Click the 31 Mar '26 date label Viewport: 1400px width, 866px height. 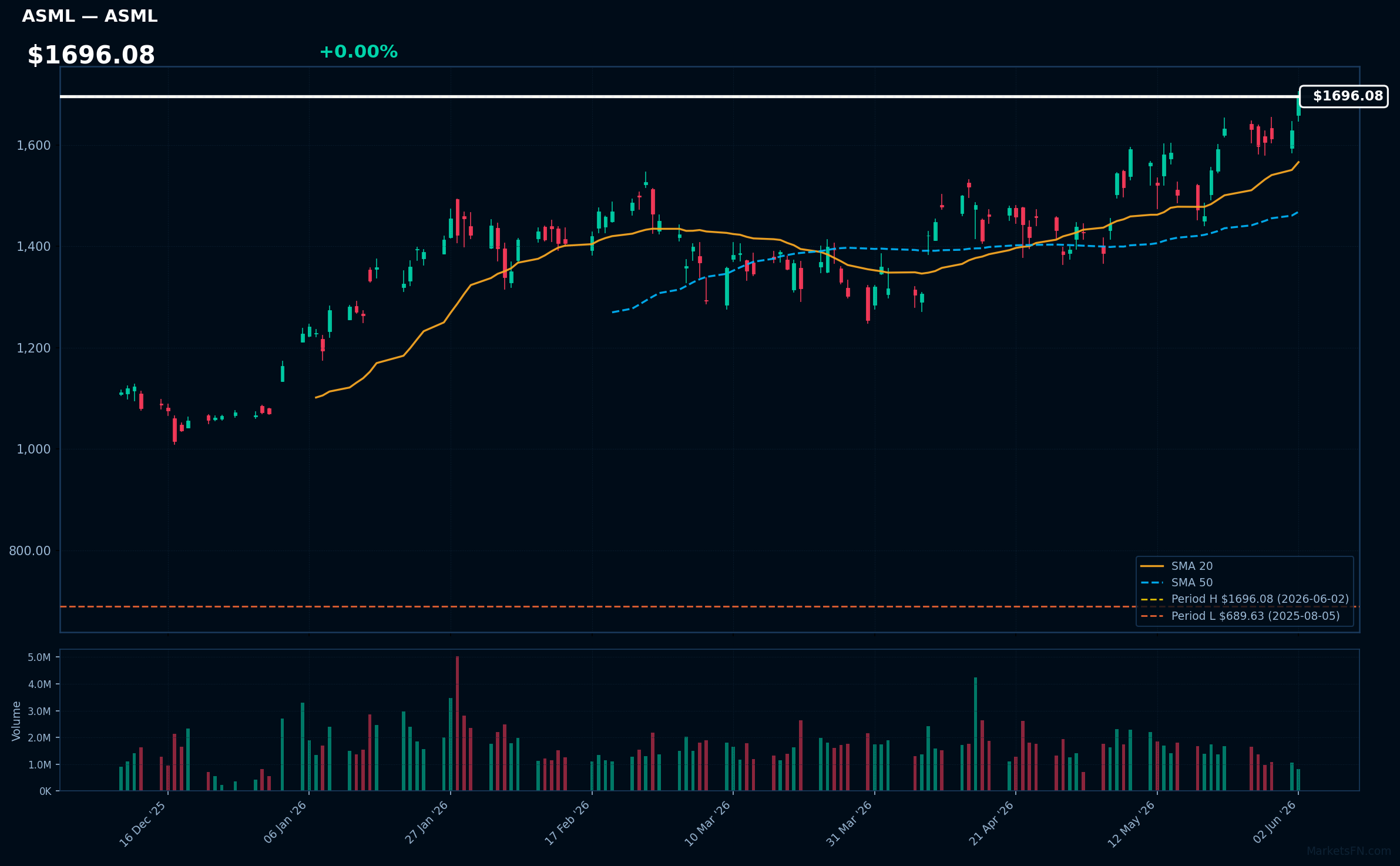point(849,824)
